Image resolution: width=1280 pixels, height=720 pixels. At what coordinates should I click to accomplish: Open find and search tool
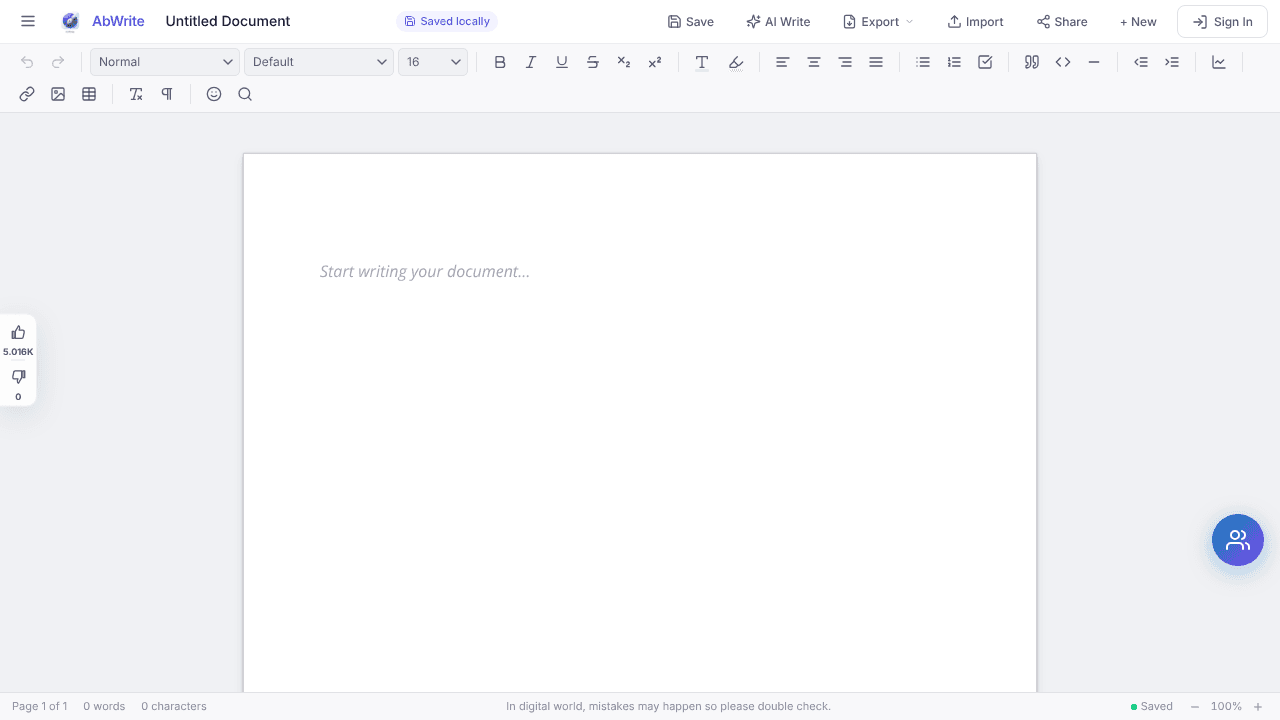[245, 94]
